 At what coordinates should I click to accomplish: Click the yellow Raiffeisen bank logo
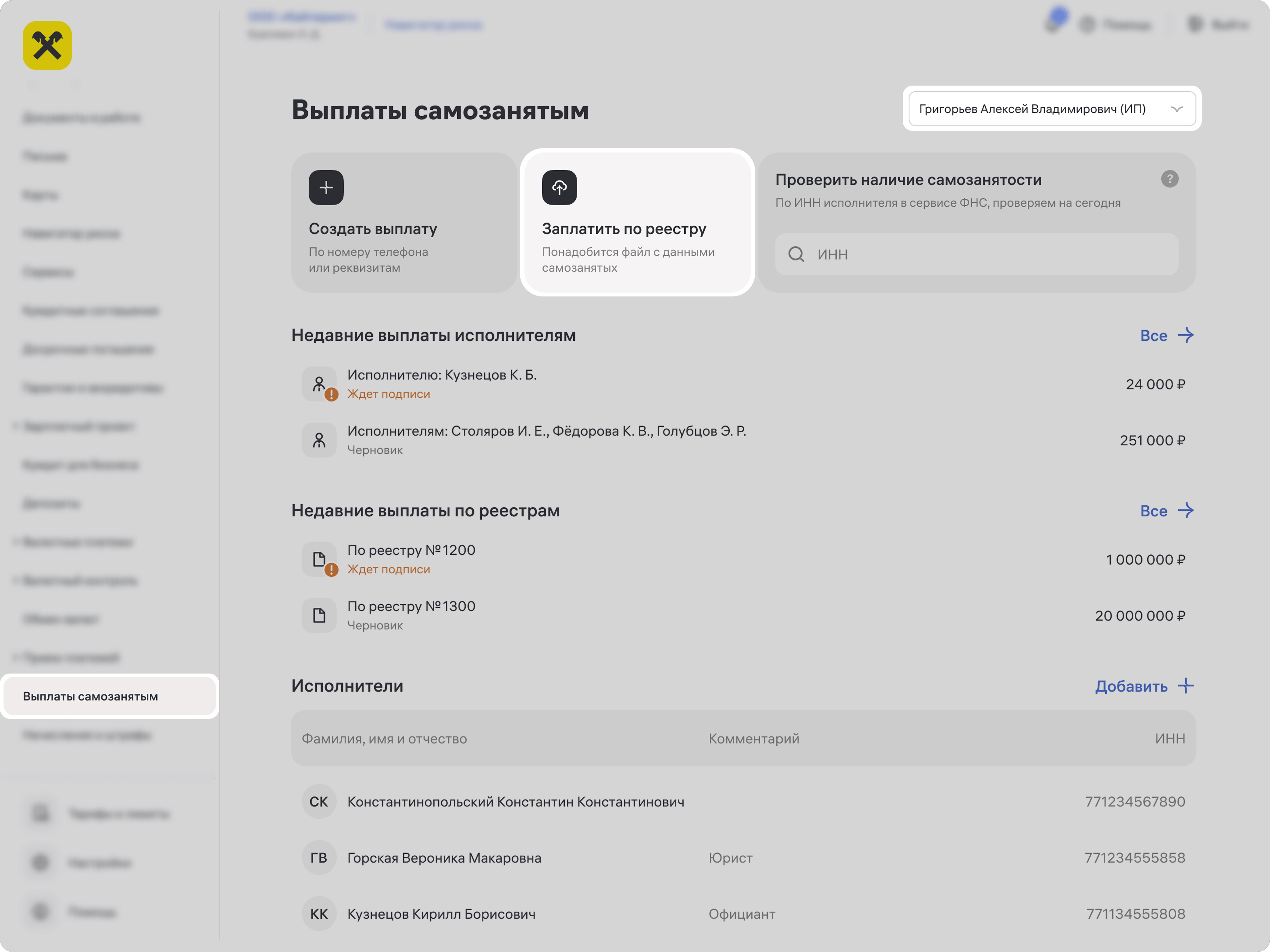click(x=47, y=46)
